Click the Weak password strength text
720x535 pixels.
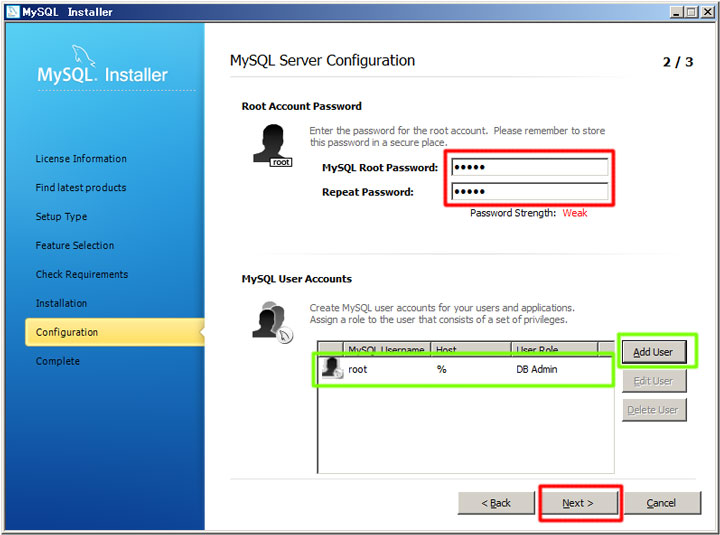pos(575,213)
